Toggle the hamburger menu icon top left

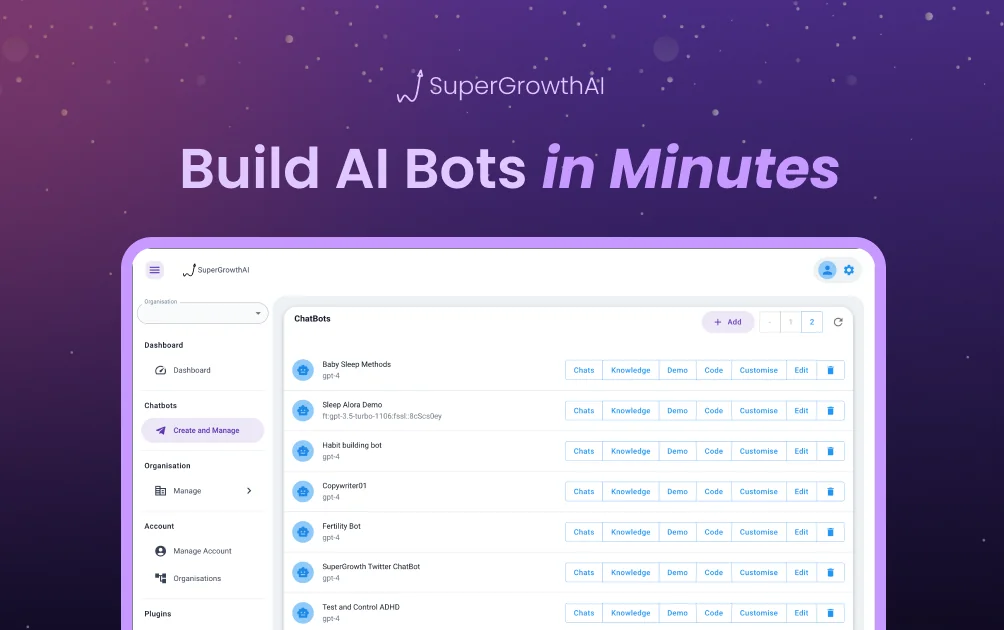[x=154, y=270]
